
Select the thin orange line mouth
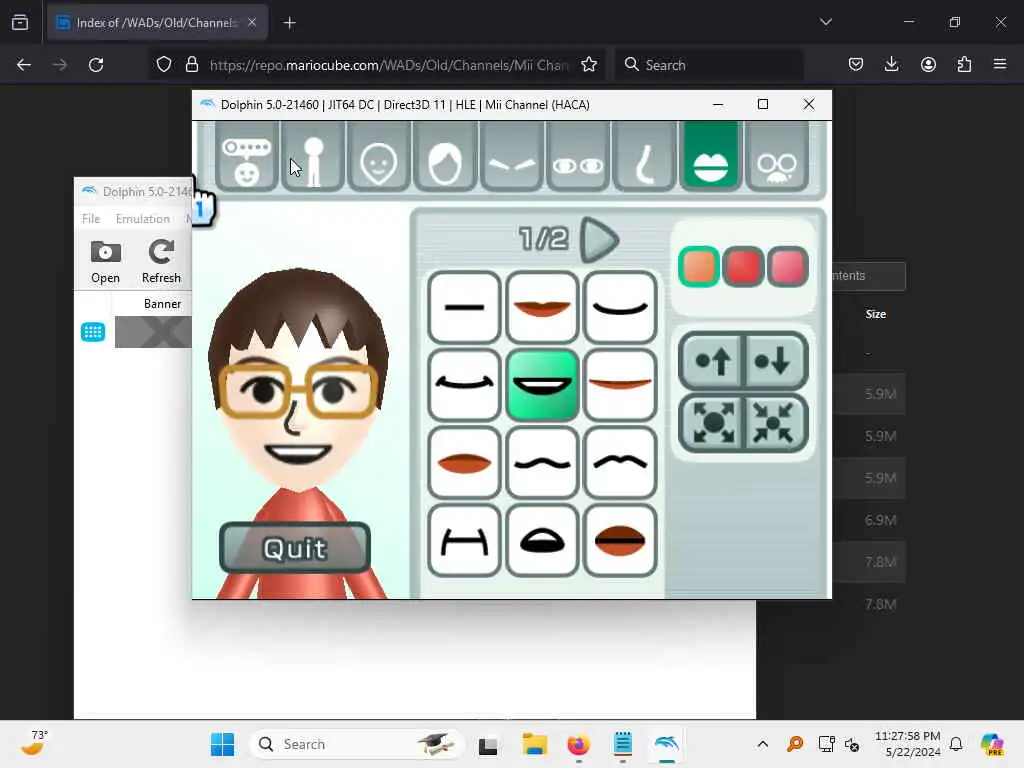[x=620, y=385]
